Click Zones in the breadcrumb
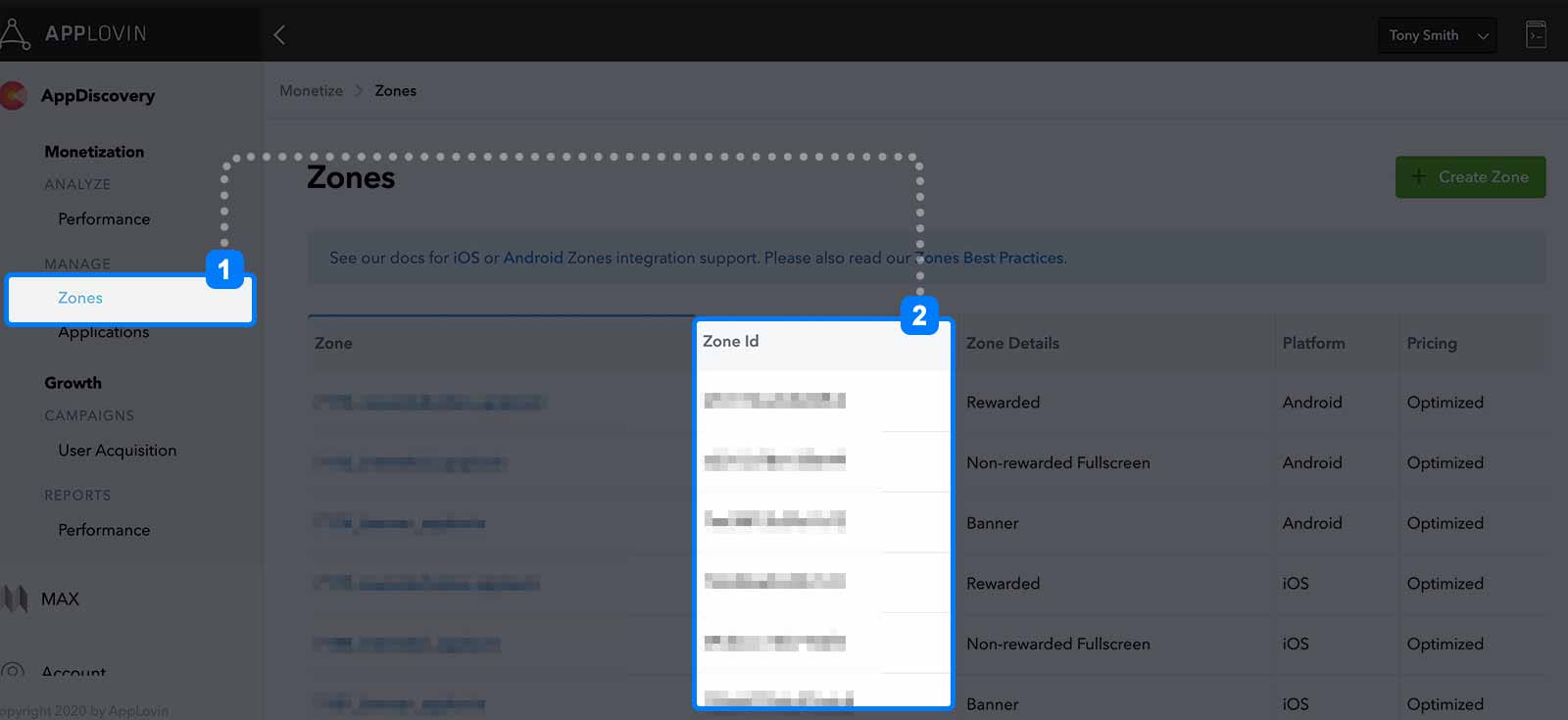This screenshot has height=720, width=1568. pyautogui.click(x=396, y=91)
